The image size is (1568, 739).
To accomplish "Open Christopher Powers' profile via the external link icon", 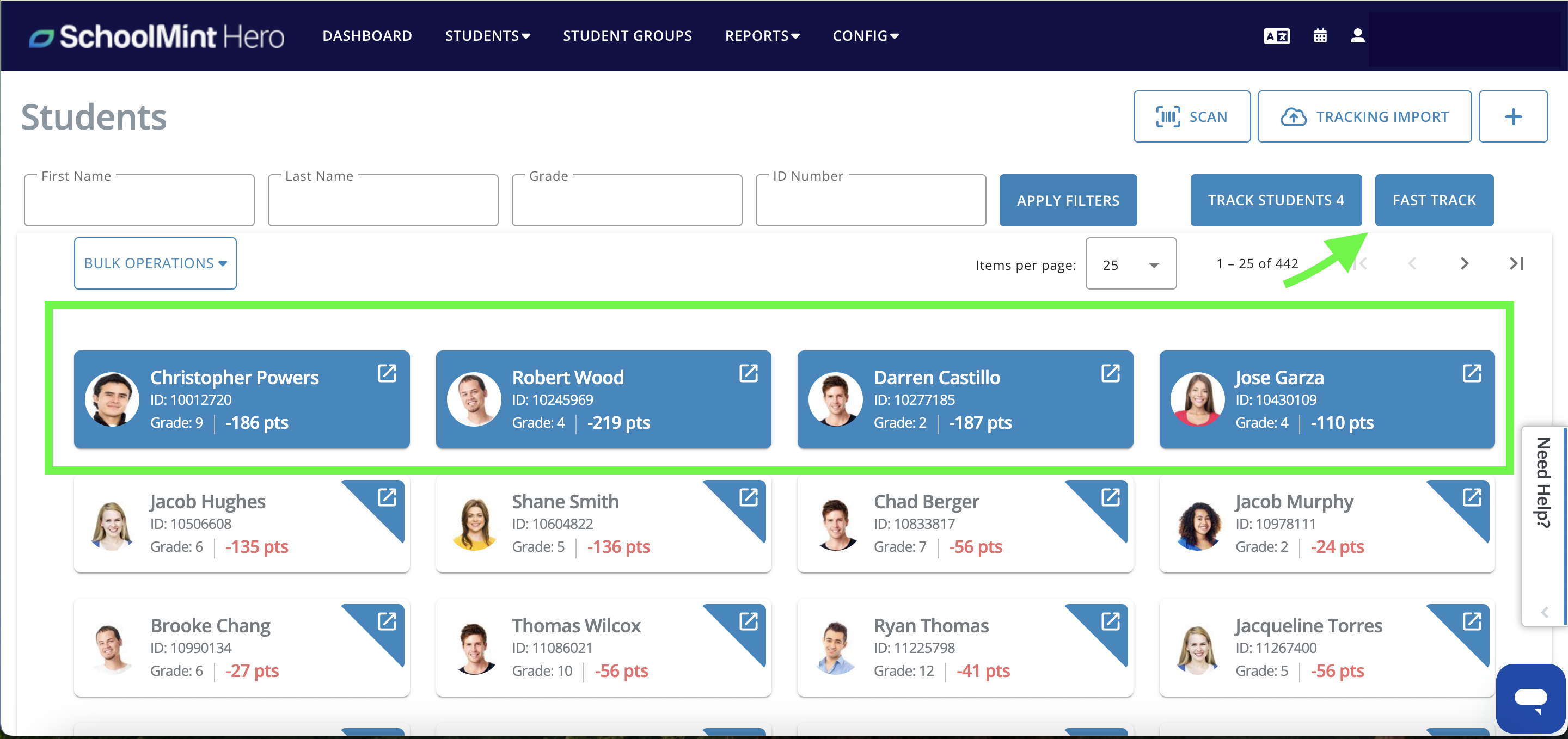I will [387, 373].
